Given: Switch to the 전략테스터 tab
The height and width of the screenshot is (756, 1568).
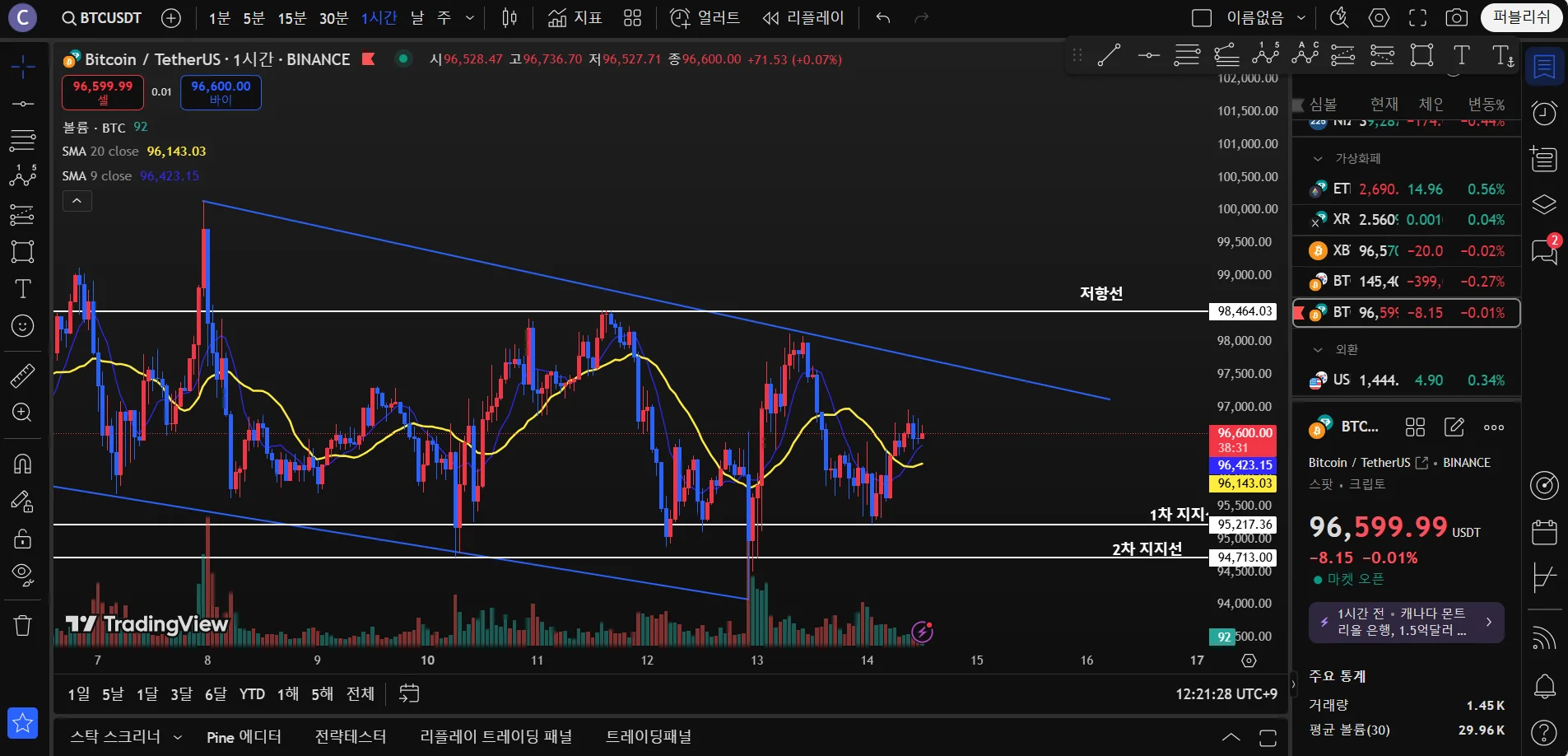Looking at the screenshot, I should 351,736.
